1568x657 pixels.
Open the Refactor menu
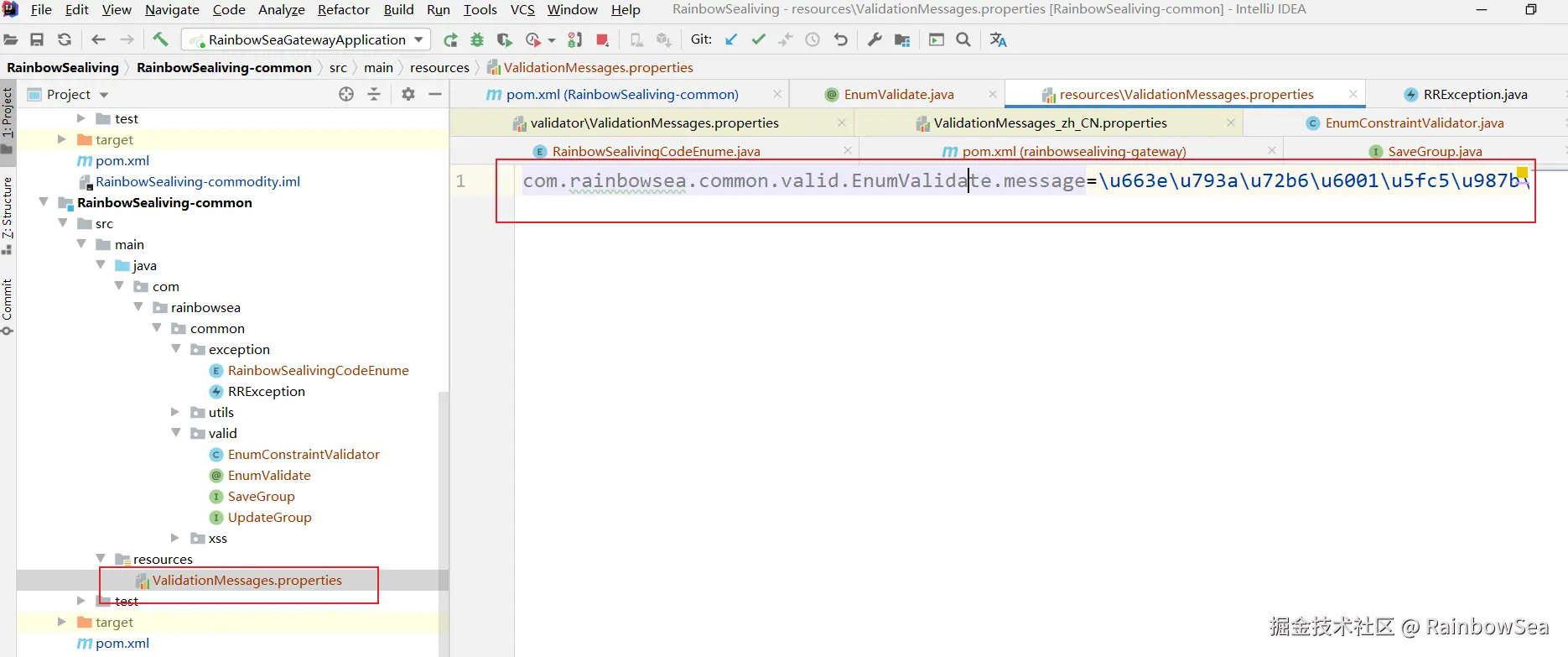(x=344, y=9)
